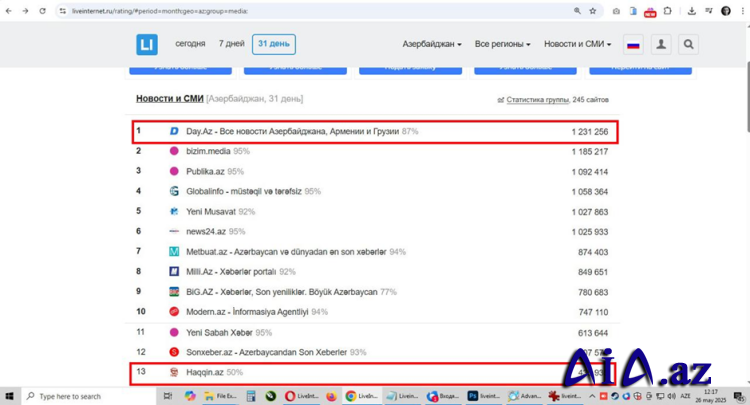Go forward with the browser forward arrow
The width and height of the screenshot is (750, 405).
25,11
